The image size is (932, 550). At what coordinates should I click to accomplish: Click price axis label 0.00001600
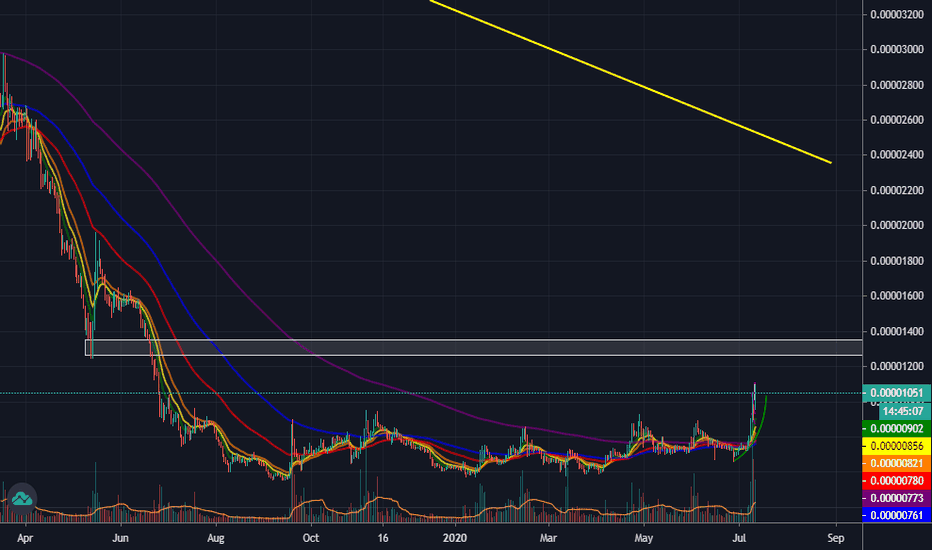point(897,296)
